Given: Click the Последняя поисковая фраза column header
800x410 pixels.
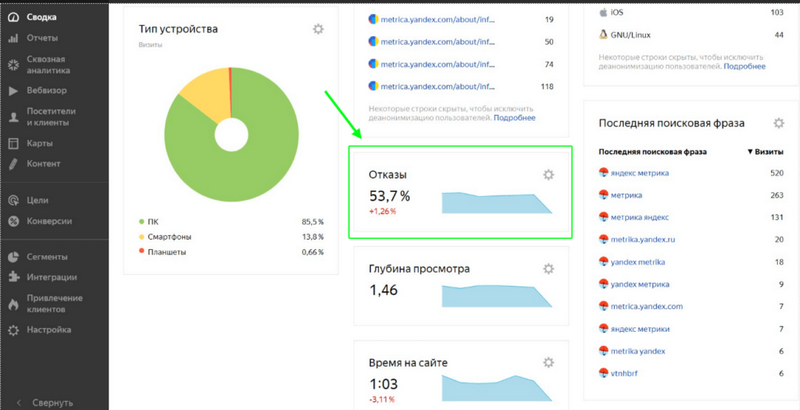Looking at the screenshot, I should pos(653,152).
